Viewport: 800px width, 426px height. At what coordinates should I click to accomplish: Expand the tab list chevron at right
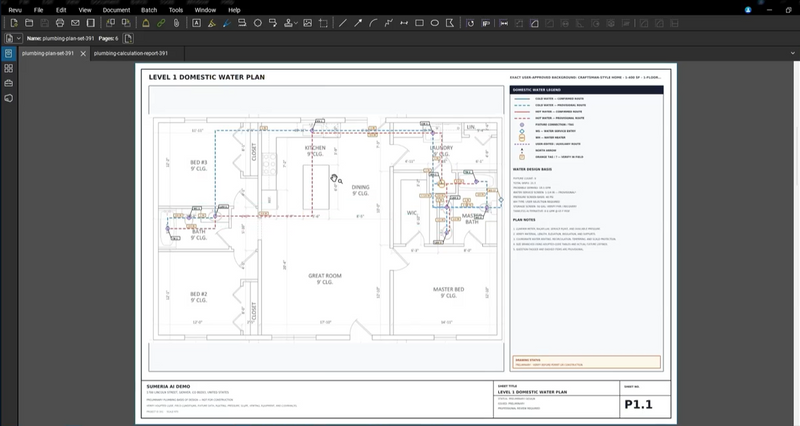[x=792, y=53]
